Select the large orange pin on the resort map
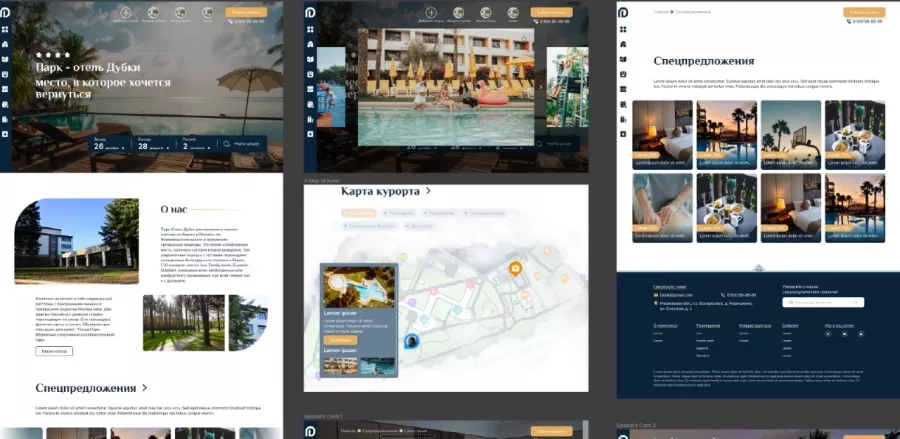Image resolution: width=900 pixels, height=439 pixels. (515, 268)
